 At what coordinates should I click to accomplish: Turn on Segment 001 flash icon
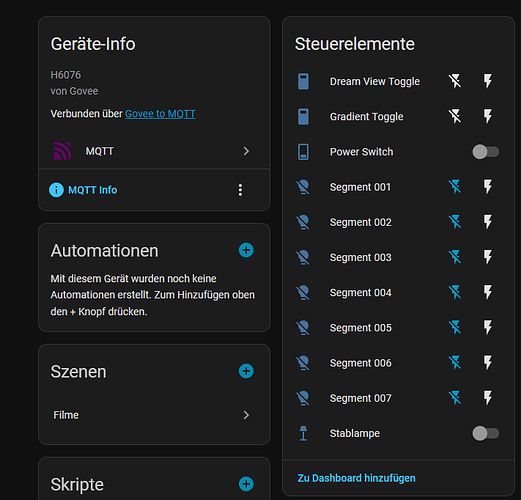(488, 187)
